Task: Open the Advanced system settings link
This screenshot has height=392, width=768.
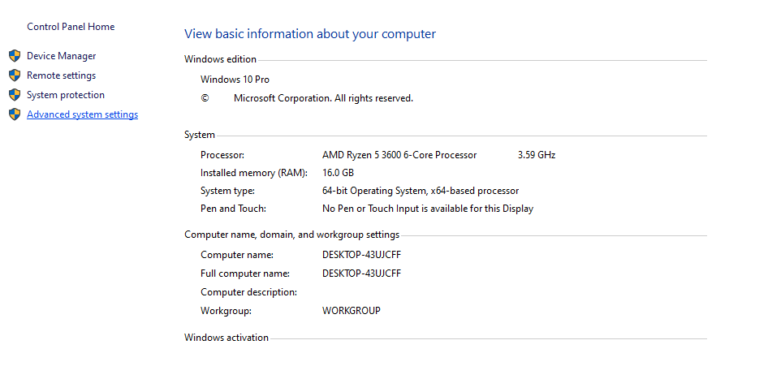Action: click(x=82, y=115)
